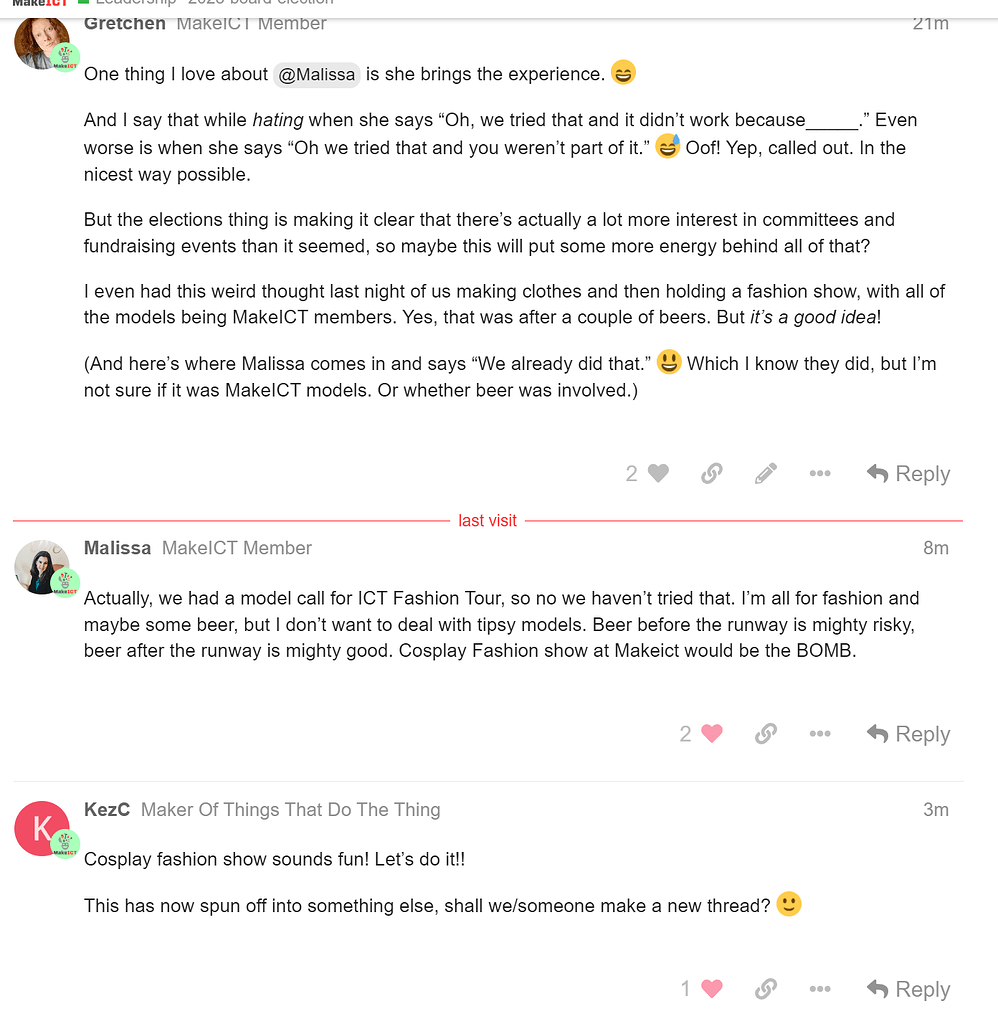Click KezC's red letter avatar
Screen dimensions: 998x1024
[x=41, y=829]
